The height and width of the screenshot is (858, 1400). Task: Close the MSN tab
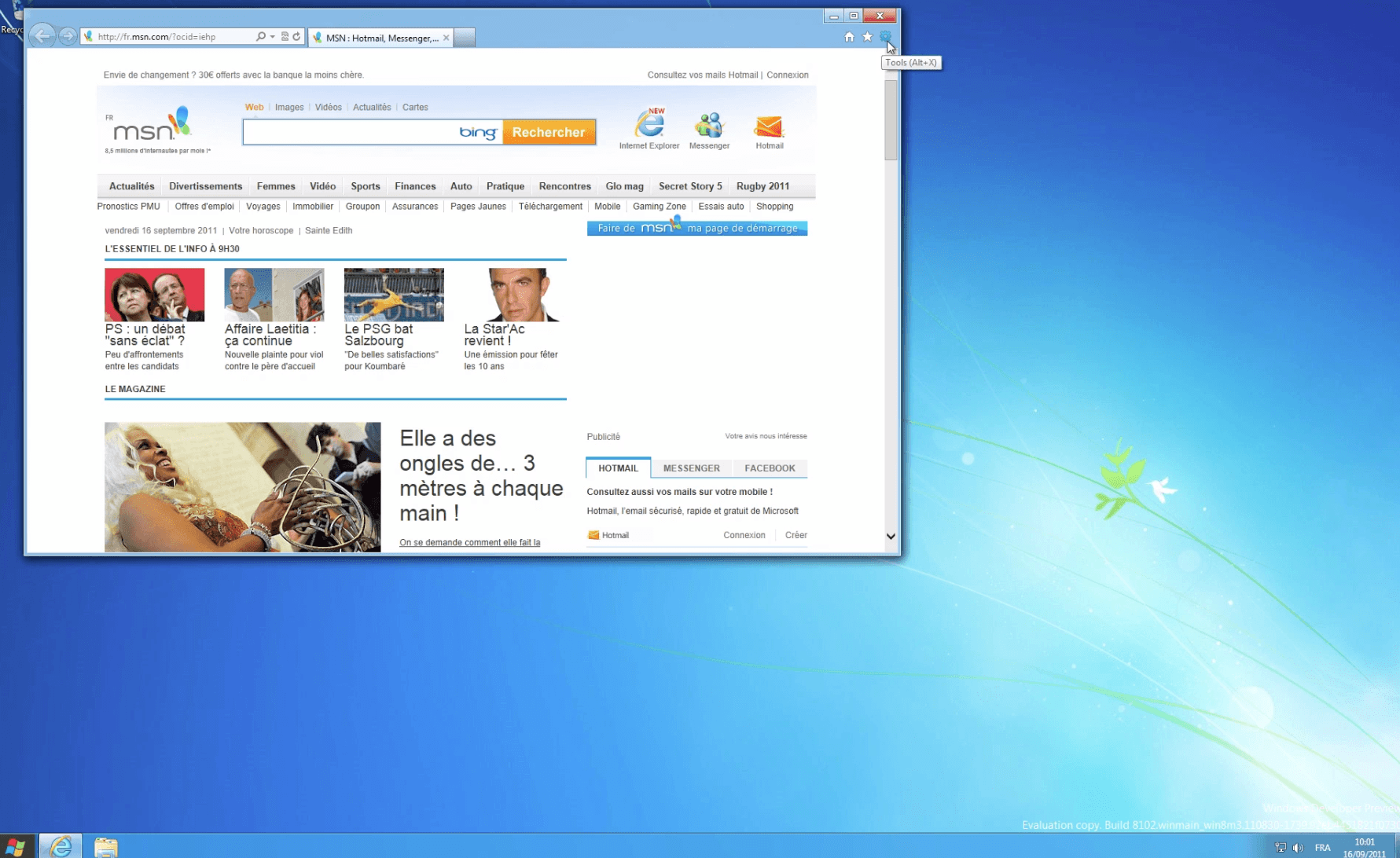click(446, 38)
